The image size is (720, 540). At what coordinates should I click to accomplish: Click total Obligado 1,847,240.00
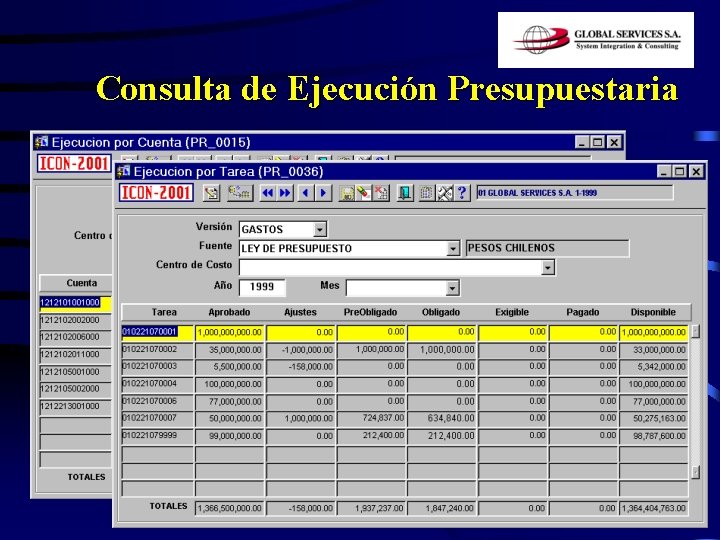click(x=442, y=508)
